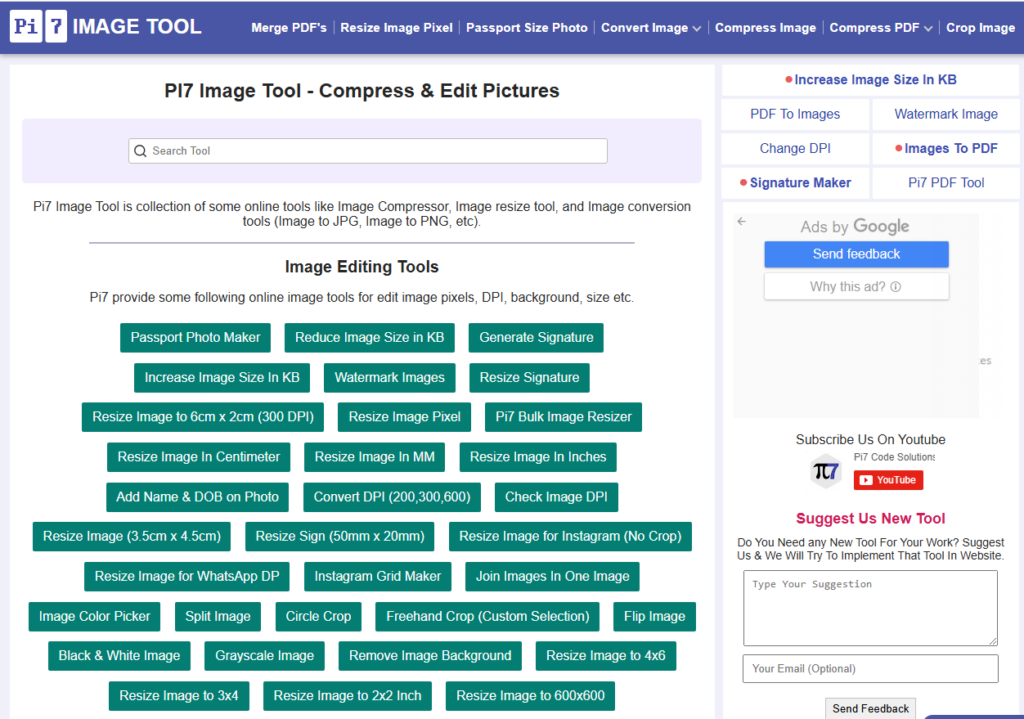Viewport: 1024px width, 719px height.
Task: Open the Add Name & DOB on Photo tool
Action: (197, 497)
